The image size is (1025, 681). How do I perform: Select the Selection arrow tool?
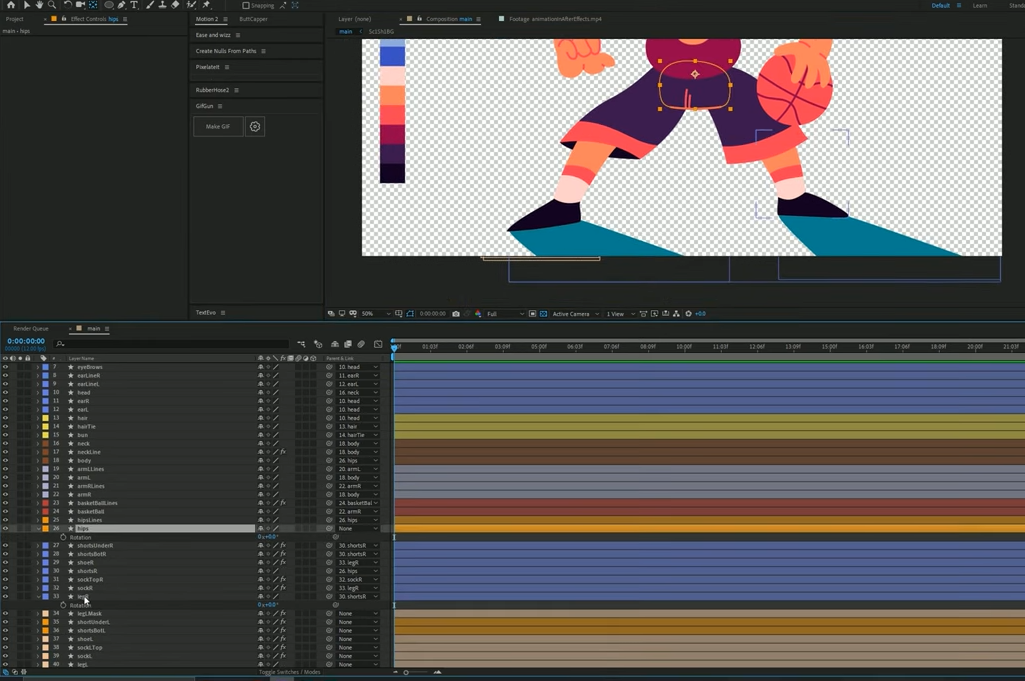27,5
